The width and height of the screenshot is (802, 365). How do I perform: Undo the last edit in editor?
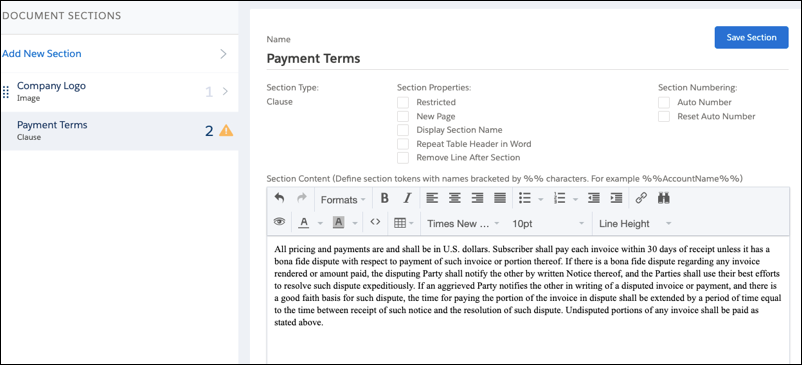coord(279,198)
